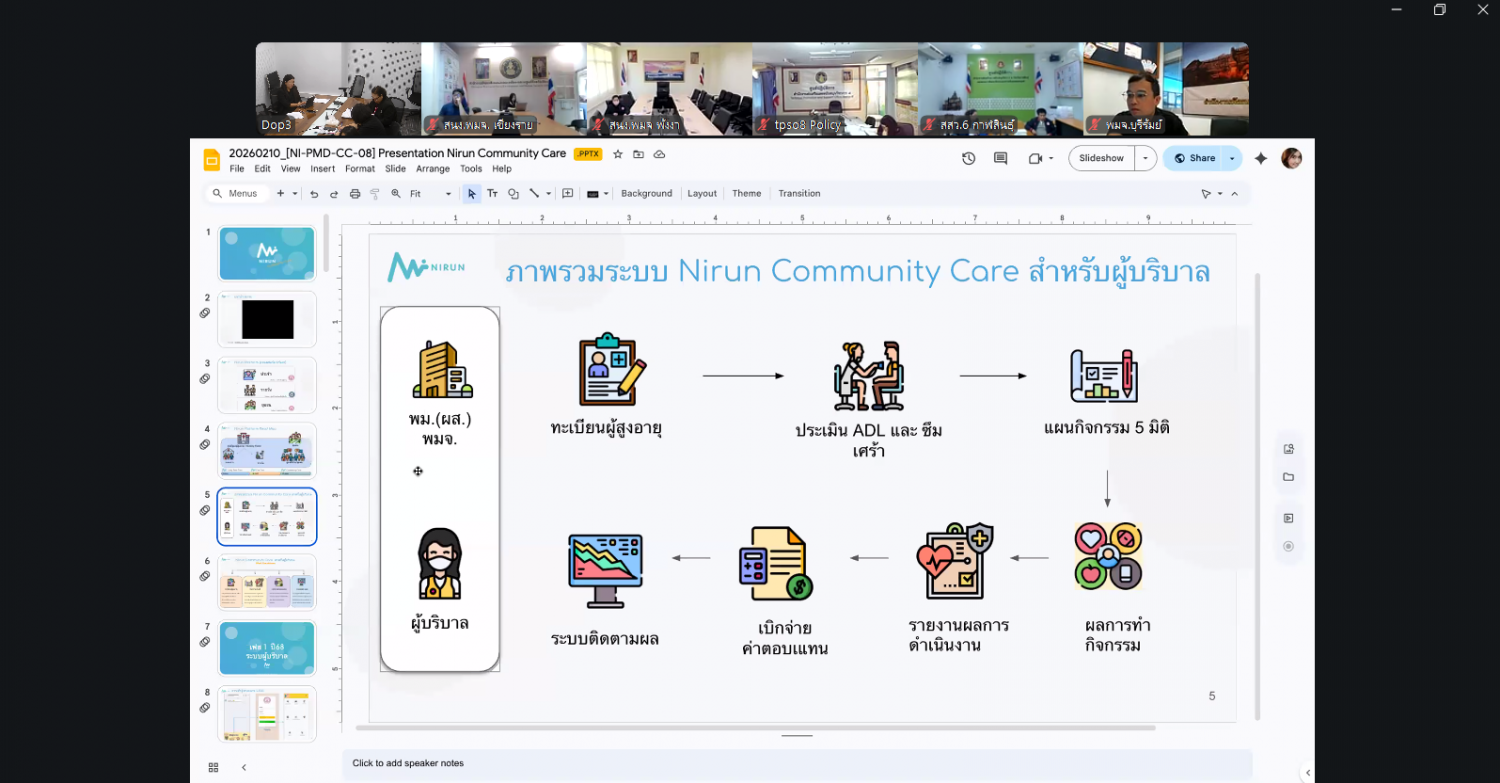Image resolution: width=1500 pixels, height=783 pixels.
Task: Collapse the slide filmstrip panel
Action: (x=243, y=767)
